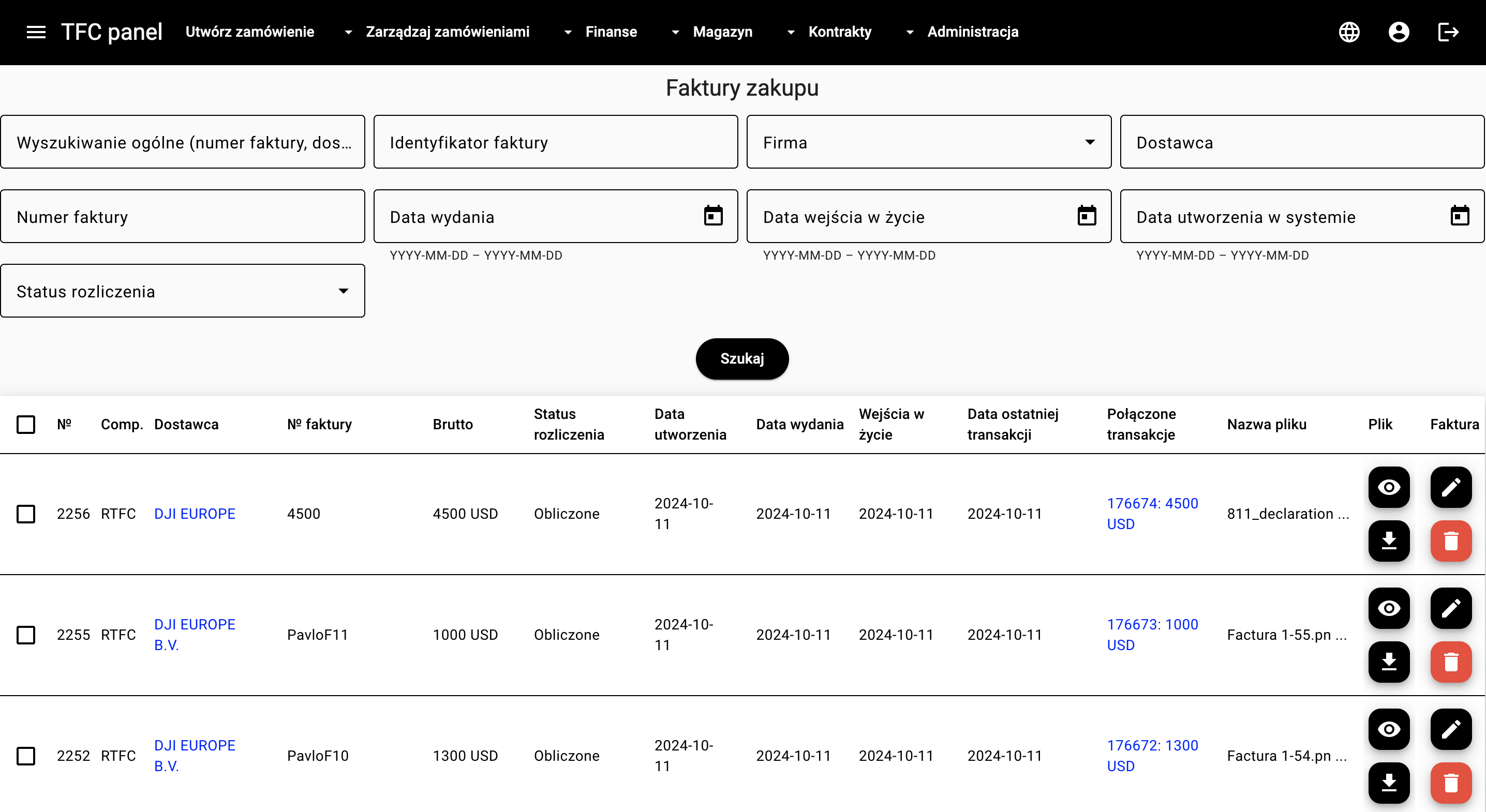View the file of invoice 2252
The width and height of the screenshot is (1486, 812).
pyautogui.click(x=1389, y=730)
